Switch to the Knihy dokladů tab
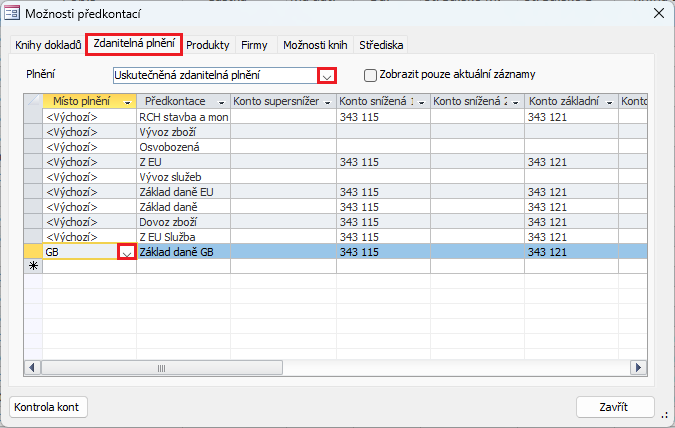Image resolution: width=675 pixels, height=428 pixels. pyautogui.click(x=48, y=45)
